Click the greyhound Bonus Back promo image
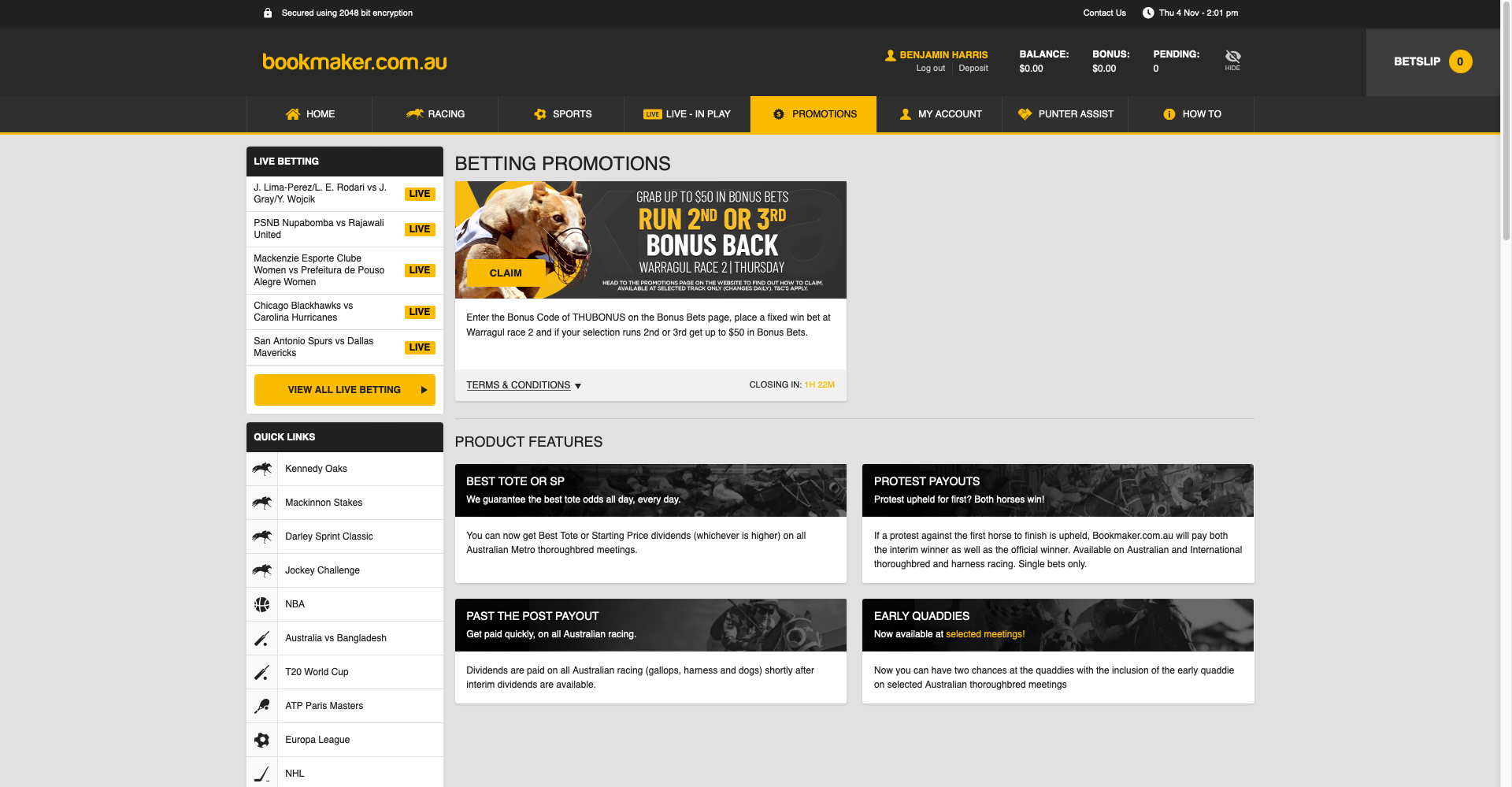 pos(650,239)
